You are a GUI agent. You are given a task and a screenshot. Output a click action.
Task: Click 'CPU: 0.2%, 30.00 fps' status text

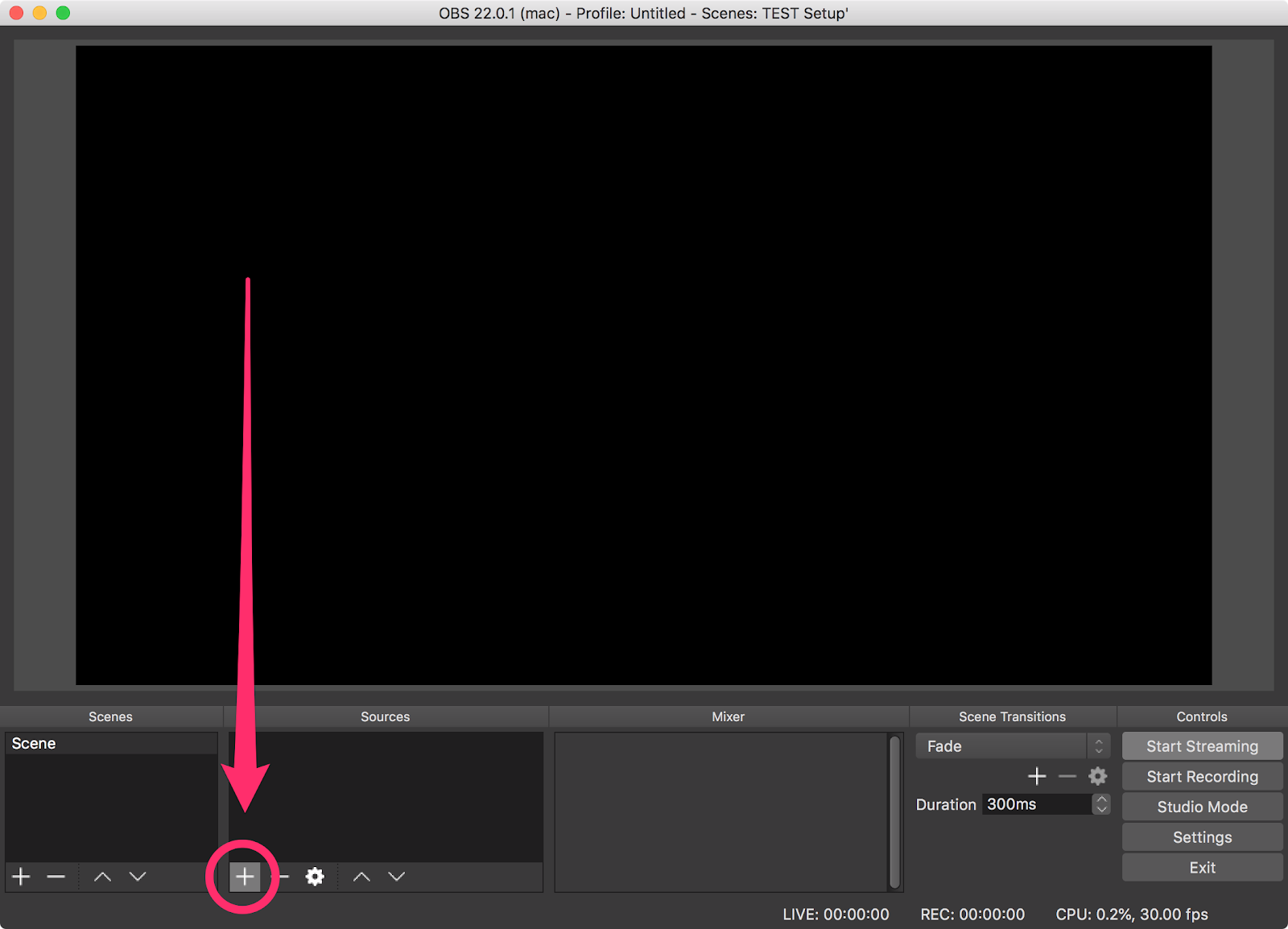pos(1132,915)
